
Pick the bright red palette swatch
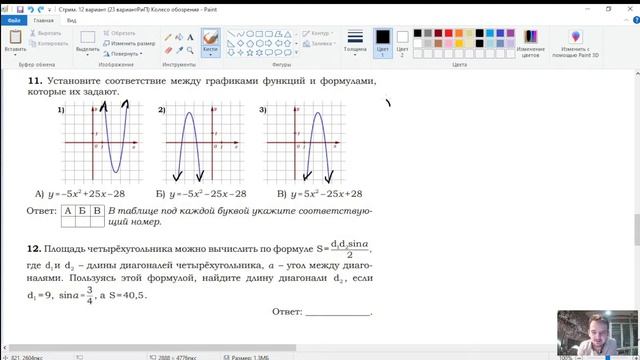click(x=449, y=33)
